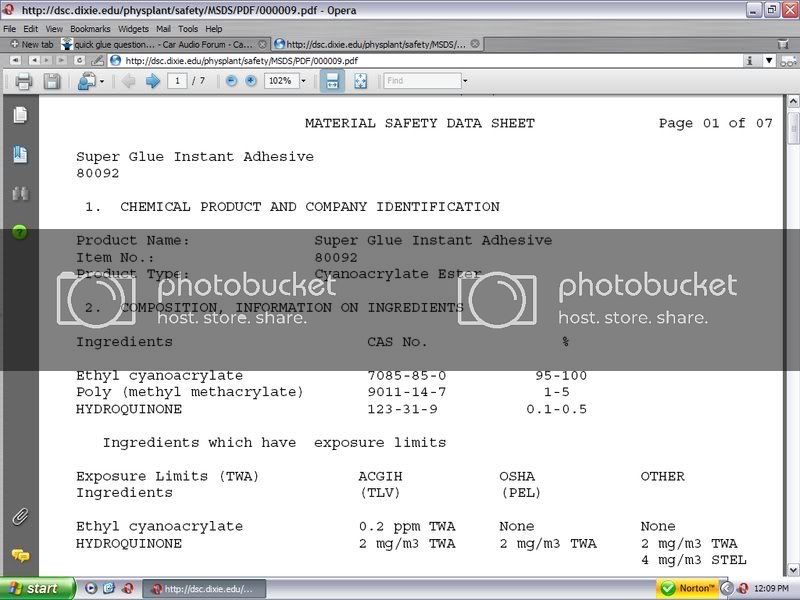The height and width of the screenshot is (600, 800).
Task: Open the collaborate/share icon in PDF toolbar
Action: [x=87, y=81]
